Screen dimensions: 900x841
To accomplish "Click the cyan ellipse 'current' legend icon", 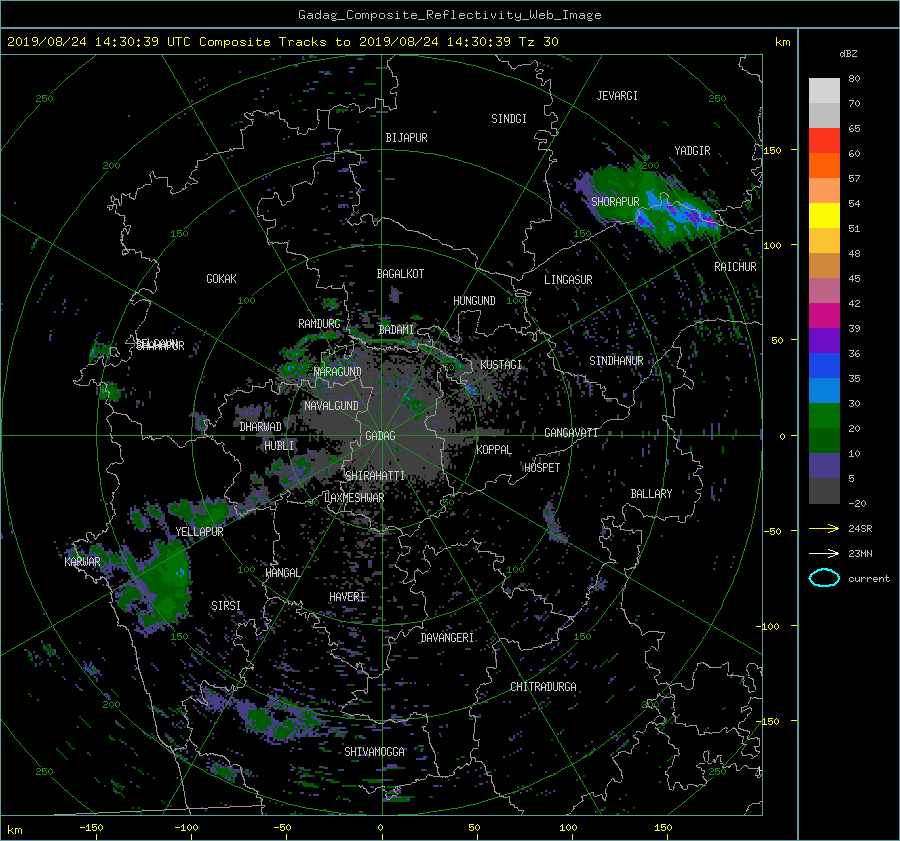I will click(824, 578).
